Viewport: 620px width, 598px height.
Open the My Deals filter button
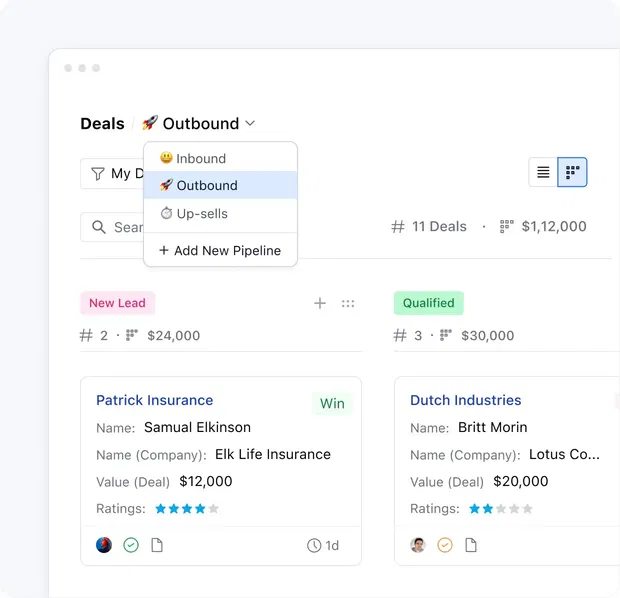(x=112, y=174)
